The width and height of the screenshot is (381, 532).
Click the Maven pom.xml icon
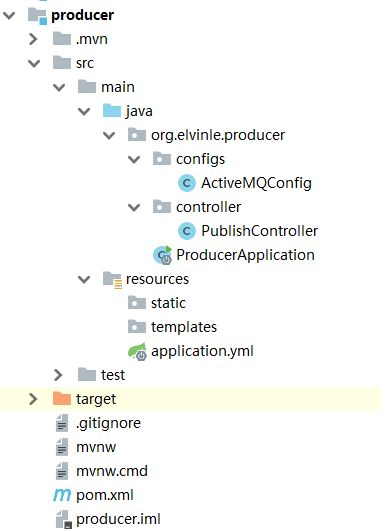pyautogui.click(x=61, y=495)
